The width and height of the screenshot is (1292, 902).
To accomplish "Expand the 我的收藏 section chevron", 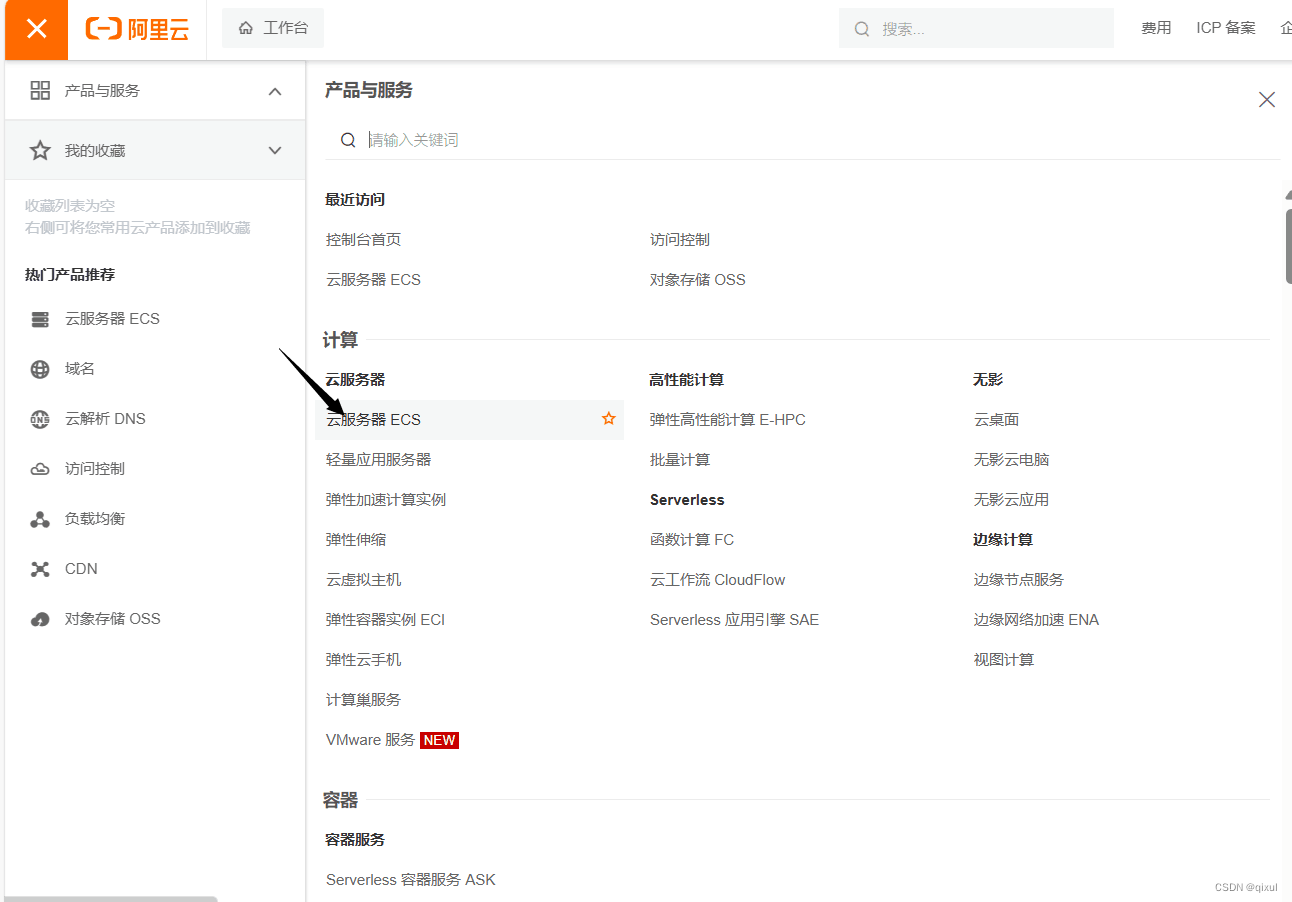I will tap(275, 151).
